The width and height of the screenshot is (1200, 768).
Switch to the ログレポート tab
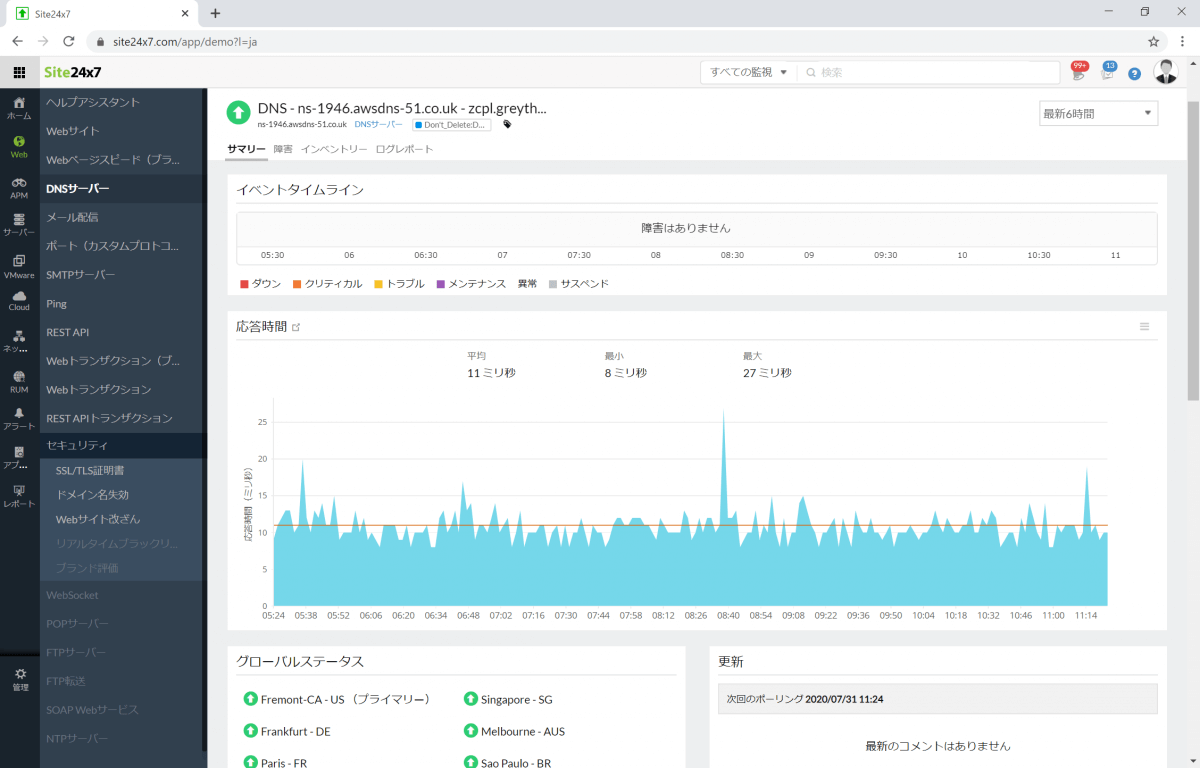[x=404, y=149]
